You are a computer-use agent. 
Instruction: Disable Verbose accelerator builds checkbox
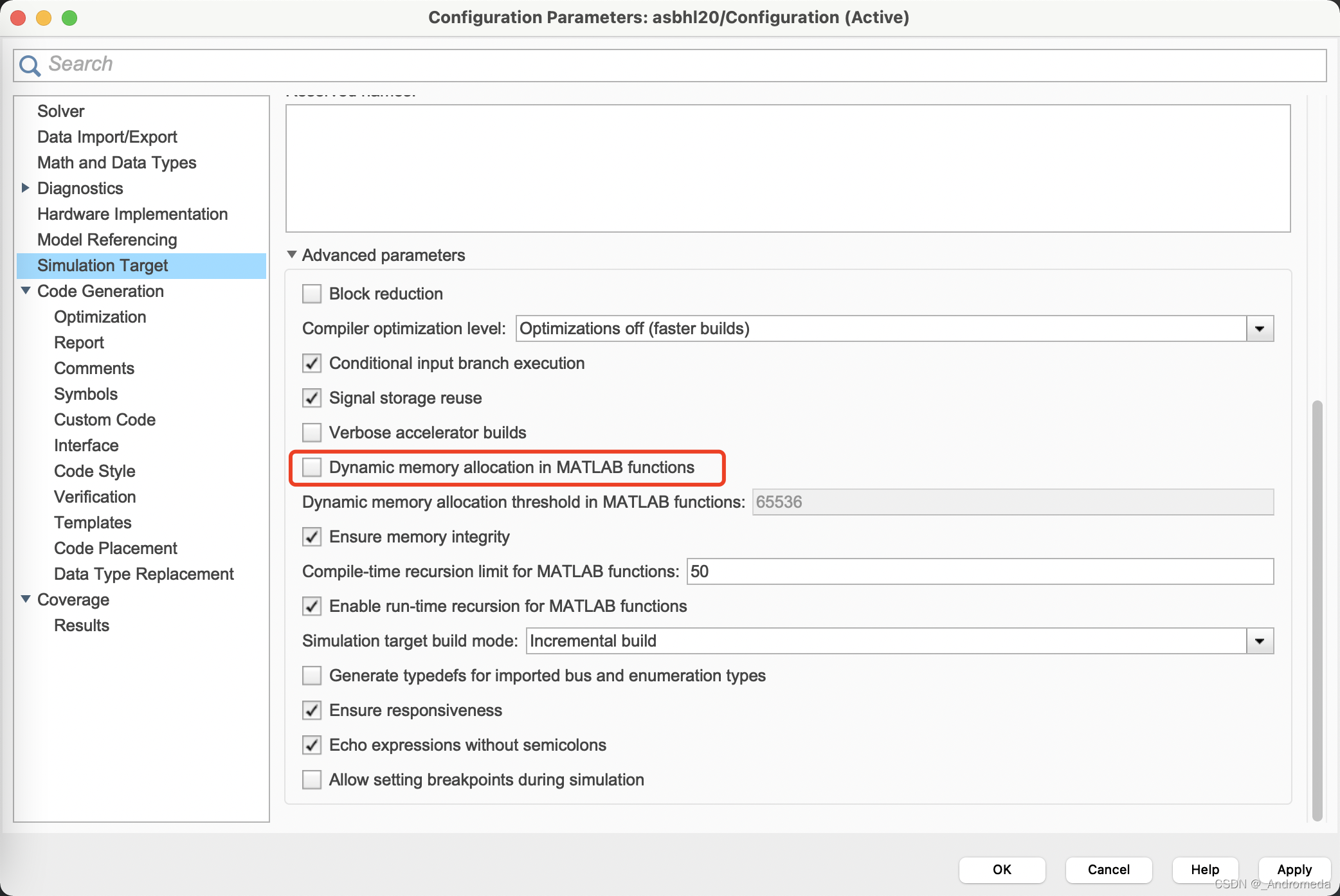(x=312, y=432)
